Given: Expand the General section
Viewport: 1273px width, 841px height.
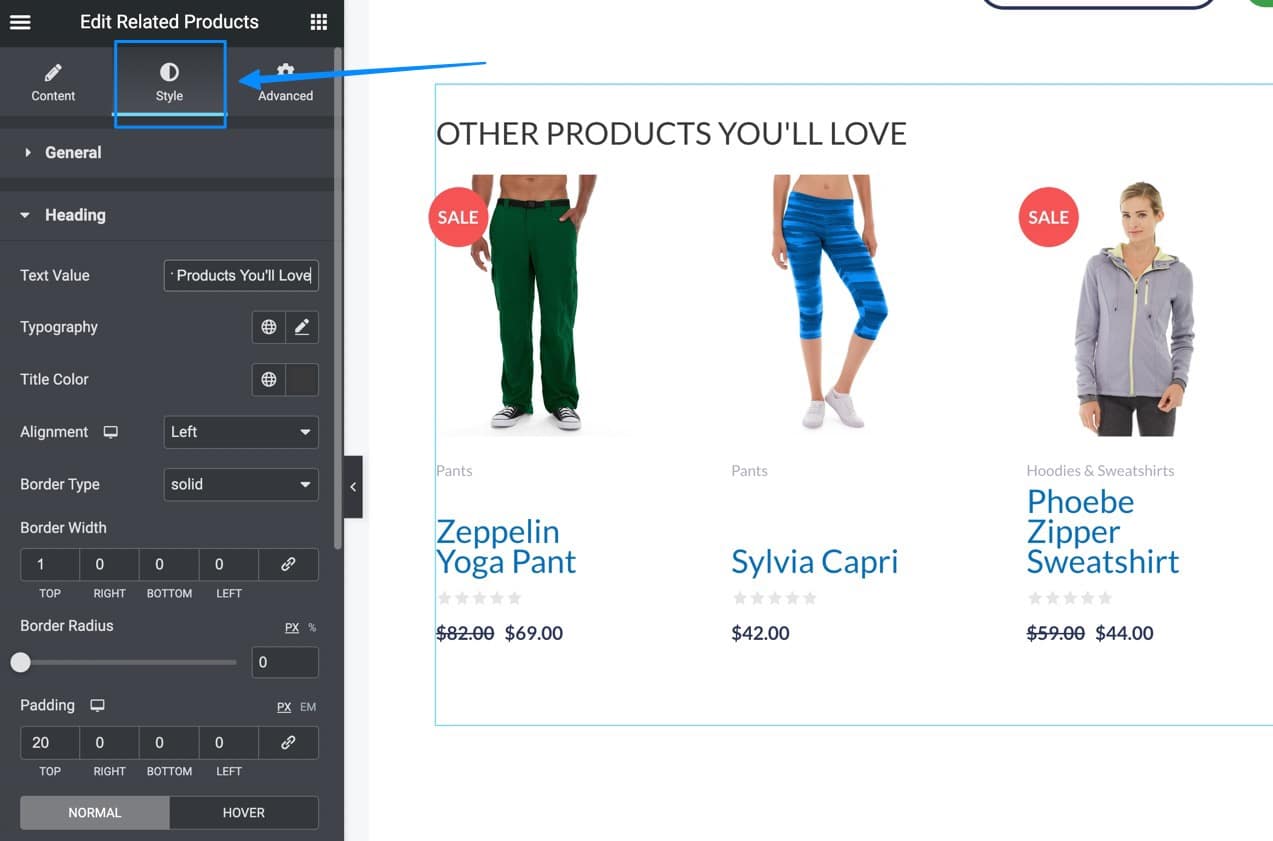Looking at the screenshot, I should pyautogui.click(x=73, y=152).
